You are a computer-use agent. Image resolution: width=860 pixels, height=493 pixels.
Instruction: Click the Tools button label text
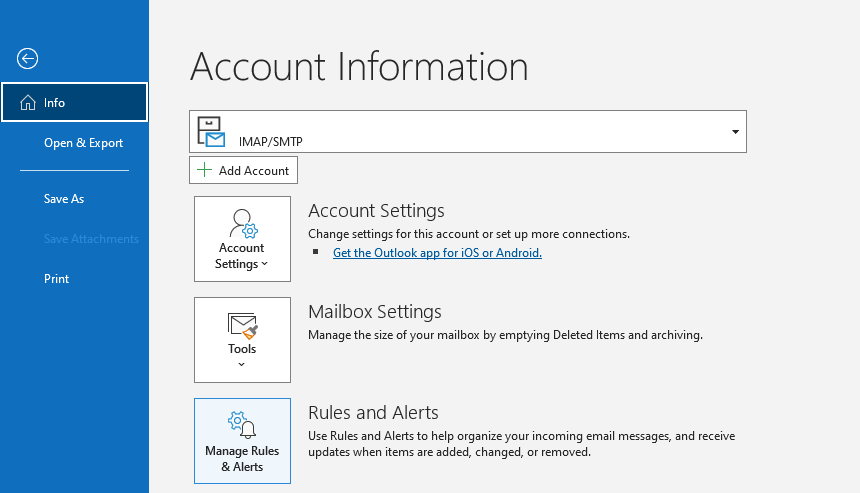tap(242, 349)
